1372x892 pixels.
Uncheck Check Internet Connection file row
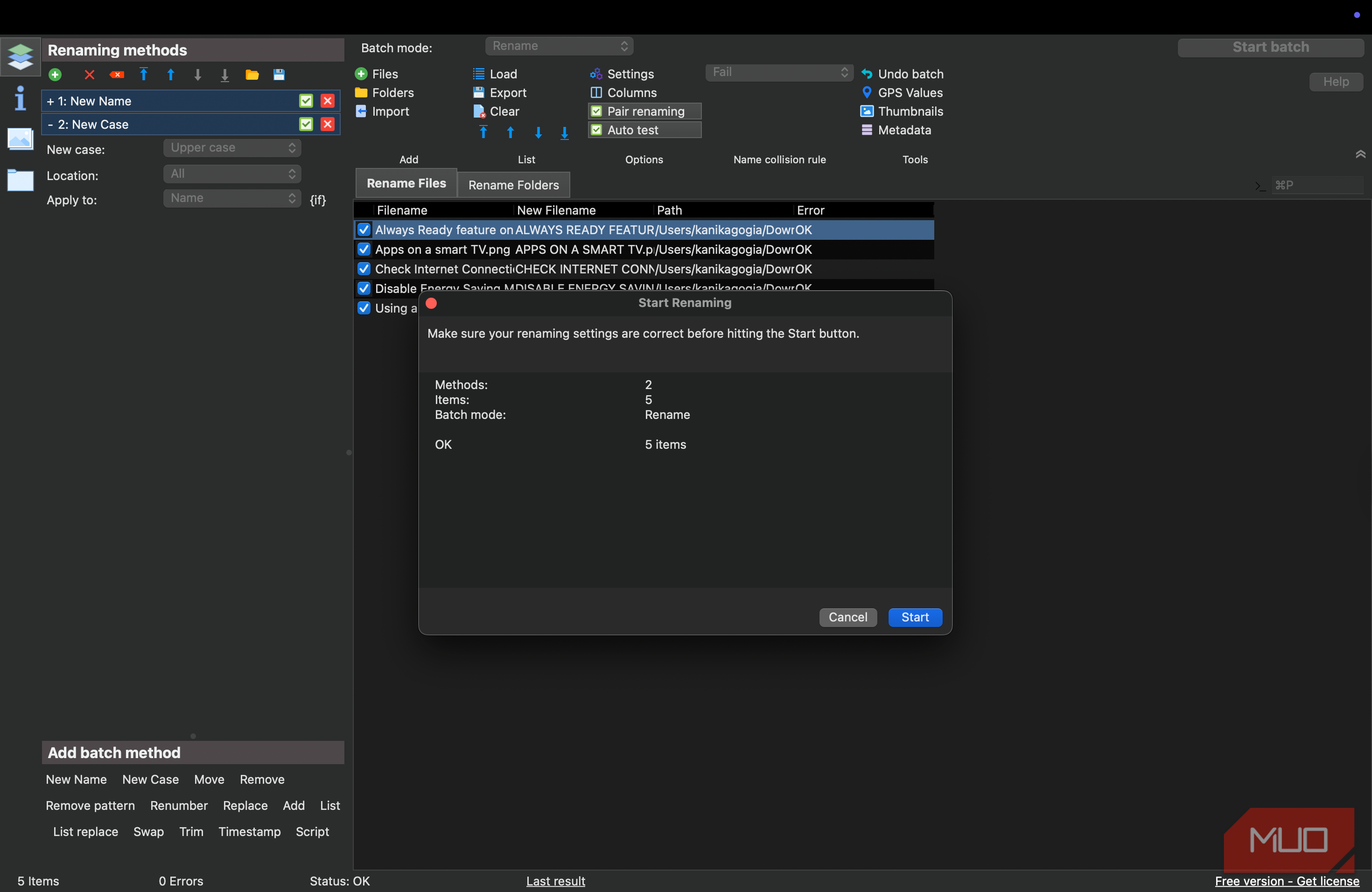pos(364,269)
